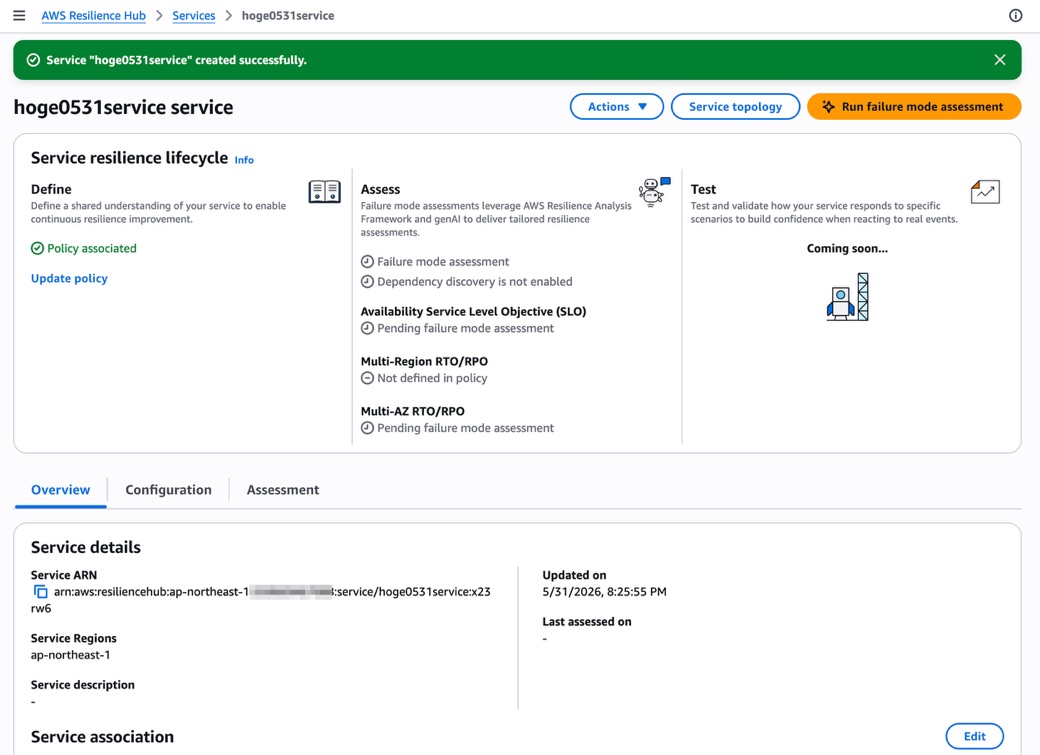Run failure mode assessment
This screenshot has height=755, width=1040.
click(914, 107)
